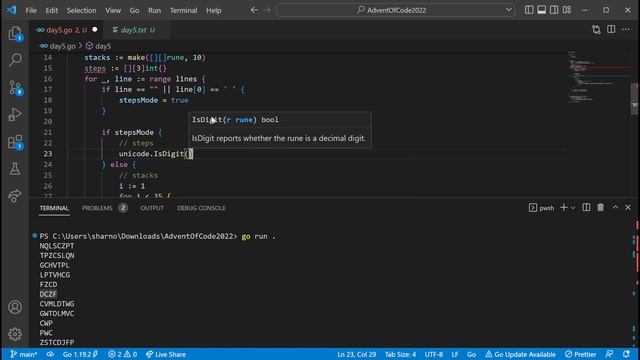640x360 pixels.
Task: Open the feedback icon in status bar
Action: (x=609, y=354)
